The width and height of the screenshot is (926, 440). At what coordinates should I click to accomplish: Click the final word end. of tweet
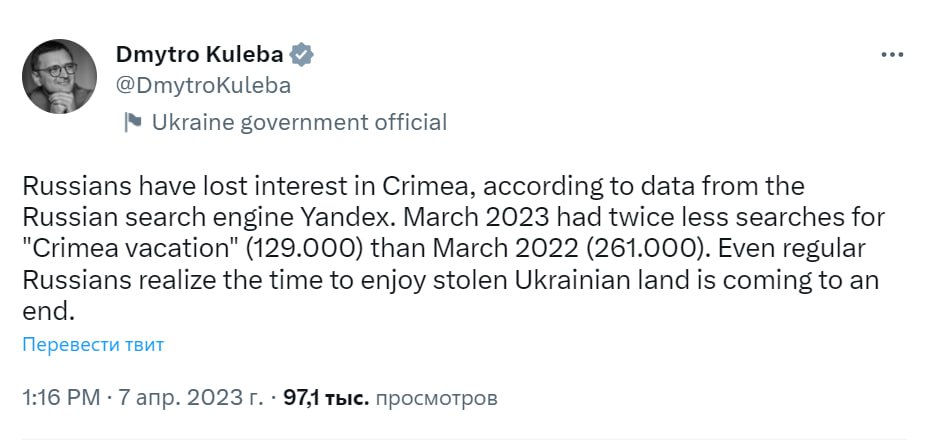[48, 311]
